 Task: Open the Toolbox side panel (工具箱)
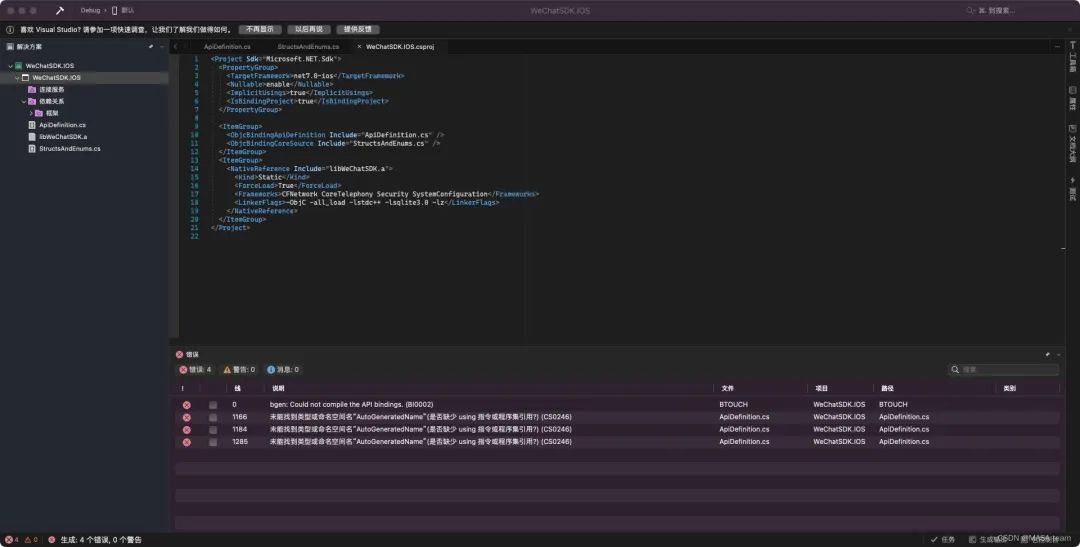click(1072, 57)
